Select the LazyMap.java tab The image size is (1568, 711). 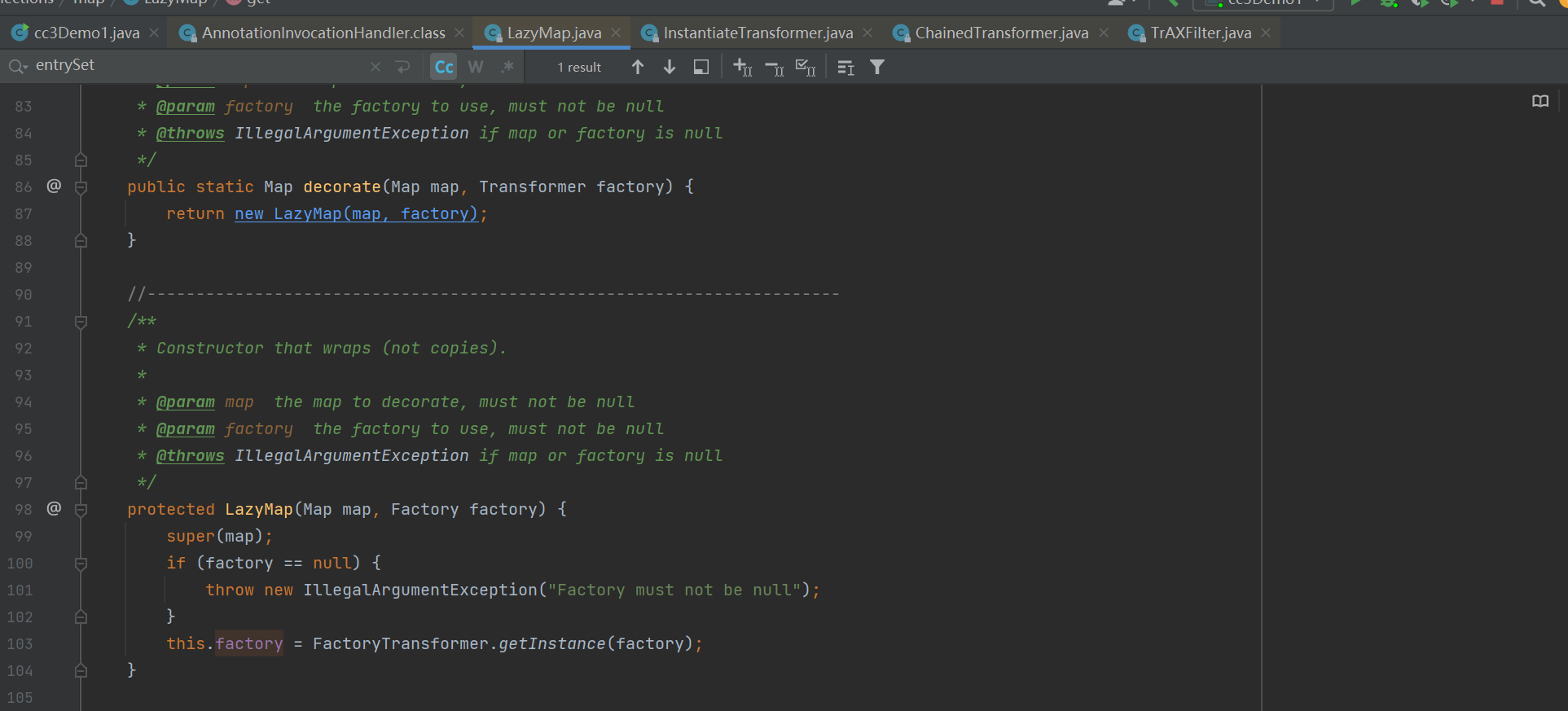click(x=554, y=33)
